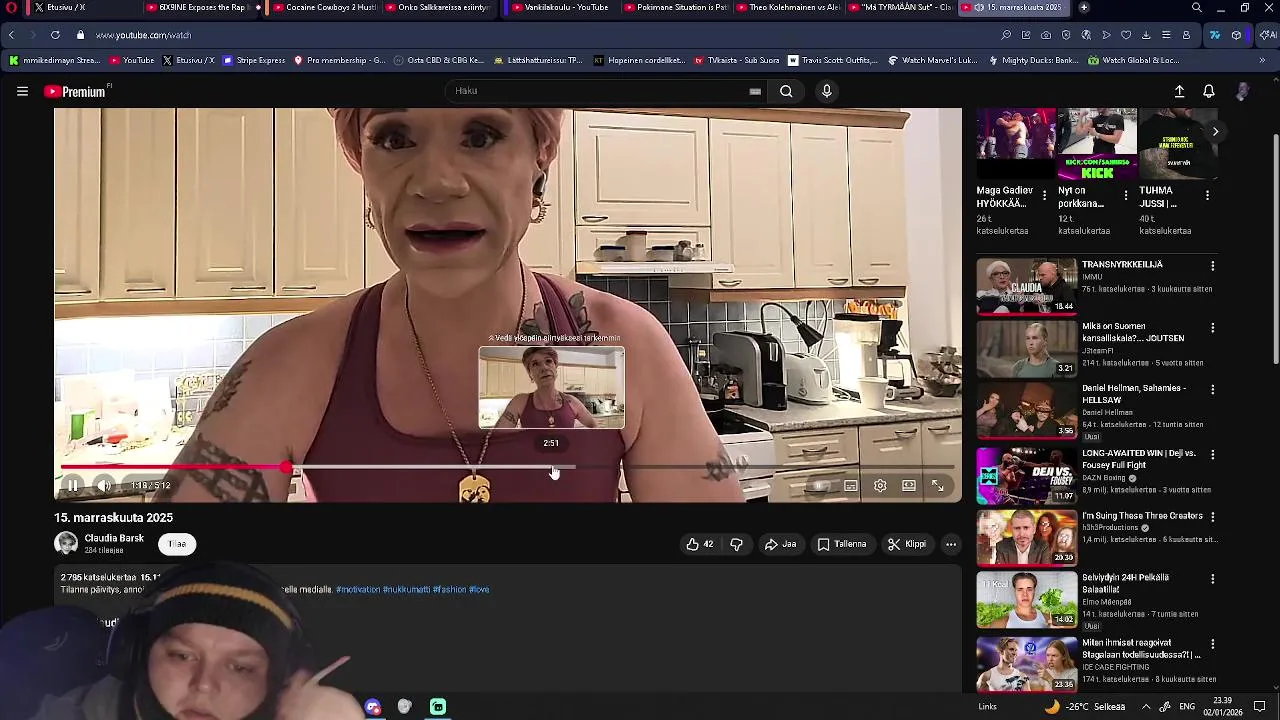Screen dimensions: 1280x720
Task: Switch to theater mode
Action: pyautogui.click(x=909, y=486)
